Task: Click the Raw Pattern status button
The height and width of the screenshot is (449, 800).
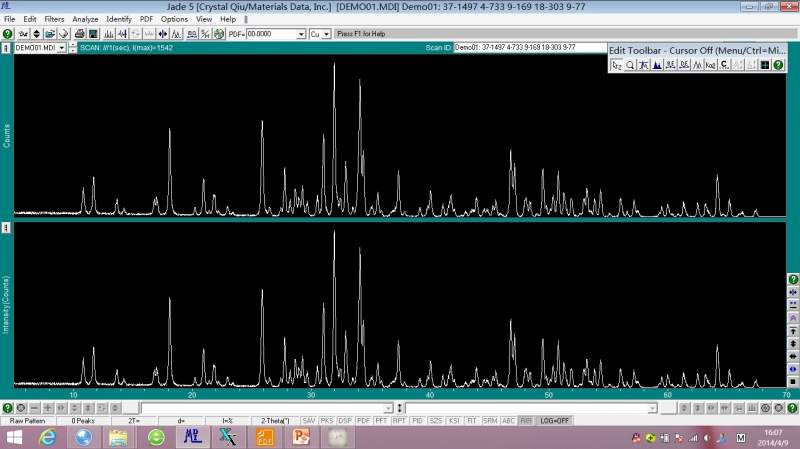Action: coord(26,421)
